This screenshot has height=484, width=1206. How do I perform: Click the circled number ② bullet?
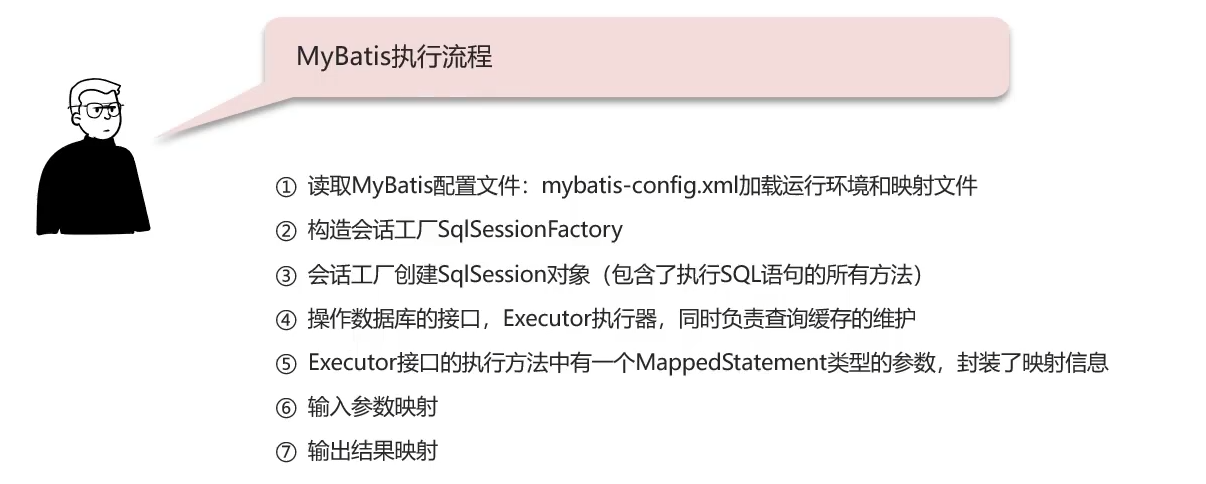pos(287,230)
